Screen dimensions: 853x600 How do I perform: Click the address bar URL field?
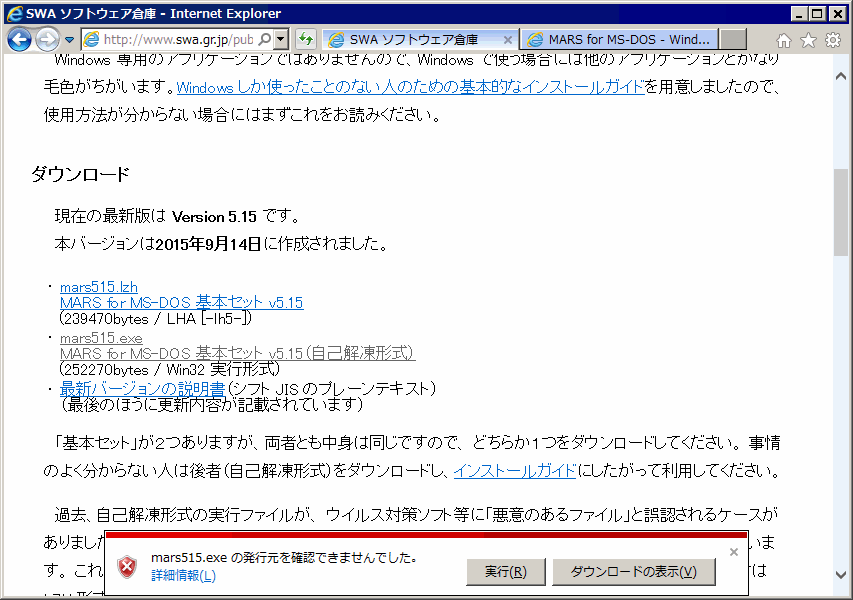[178, 39]
